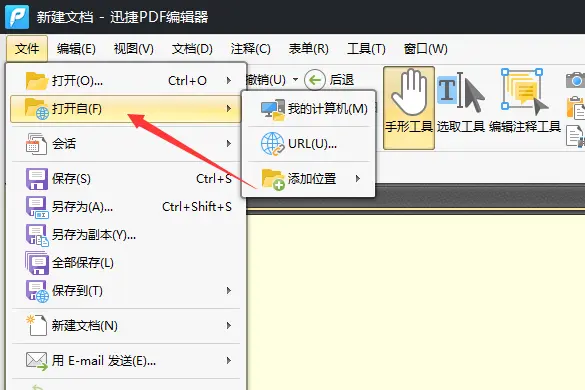Image resolution: width=585 pixels, height=390 pixels.
Task: Choose 打开自(F) menu entry
Action: coord(126,109)
